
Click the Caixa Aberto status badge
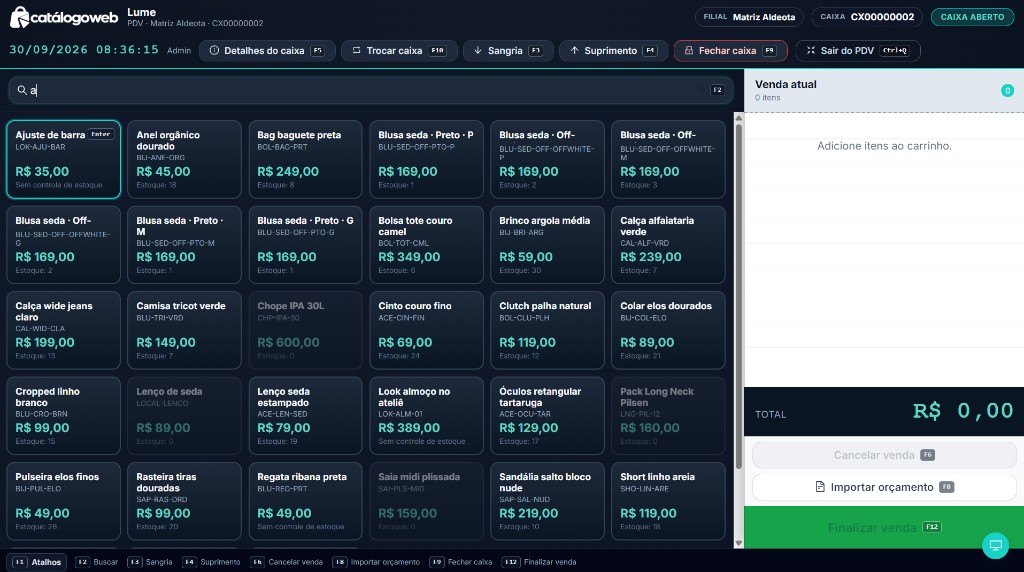pos(972,17)
